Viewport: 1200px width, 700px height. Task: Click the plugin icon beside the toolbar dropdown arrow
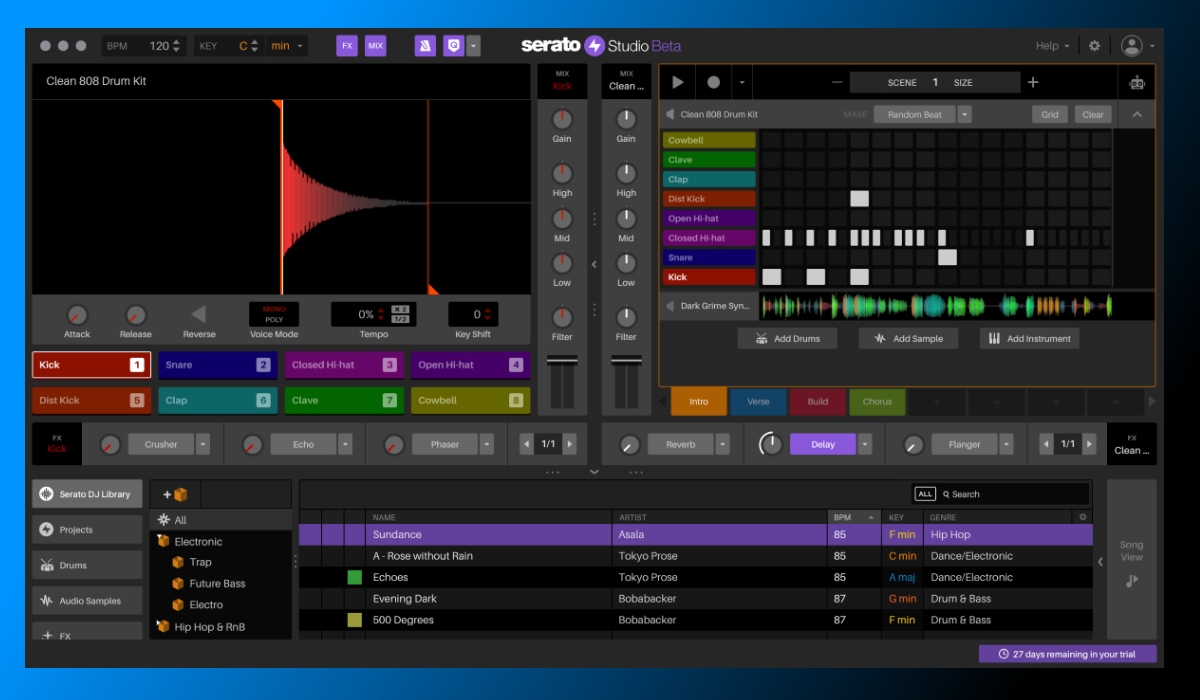tap(454, 46)
